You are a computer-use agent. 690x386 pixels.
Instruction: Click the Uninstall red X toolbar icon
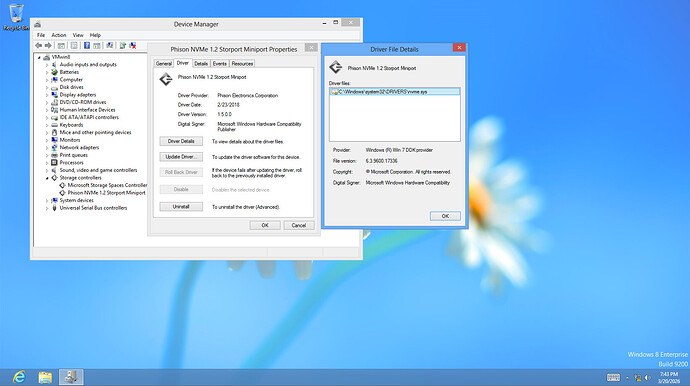(132, 45)
